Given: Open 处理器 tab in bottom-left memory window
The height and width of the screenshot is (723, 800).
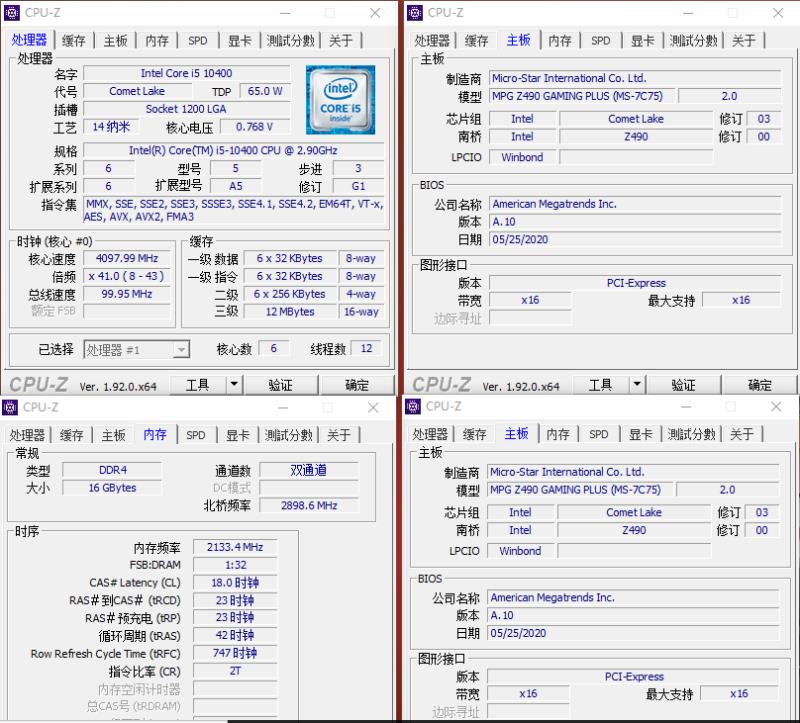Looking at the screenshot, I should (27, 435).
